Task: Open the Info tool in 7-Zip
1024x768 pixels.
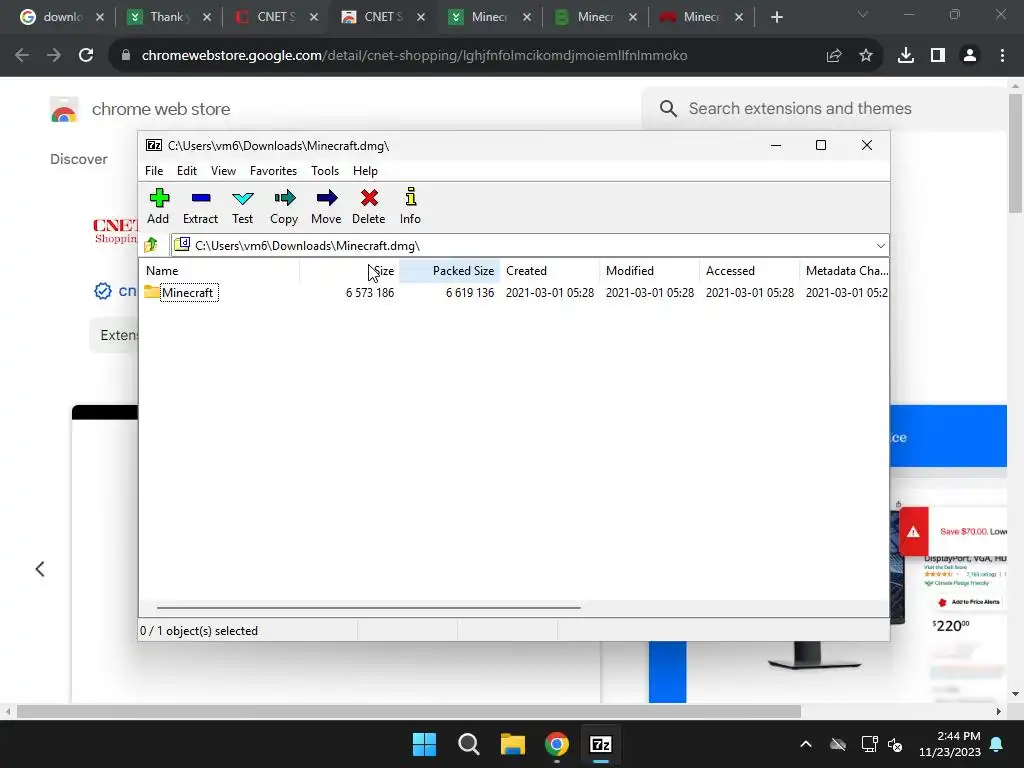Action: click(410, 206)
